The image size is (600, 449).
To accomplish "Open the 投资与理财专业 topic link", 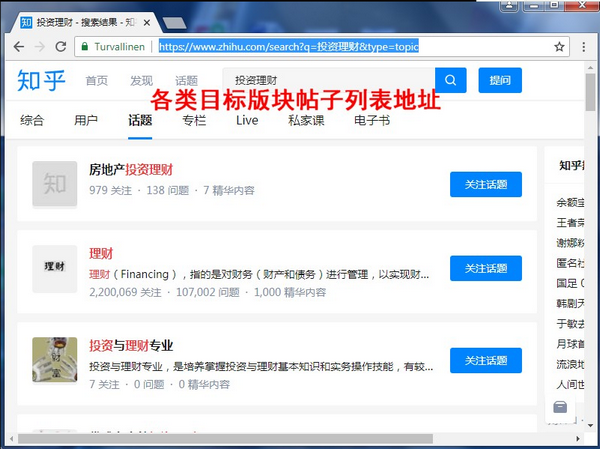I will coord(131,346).
